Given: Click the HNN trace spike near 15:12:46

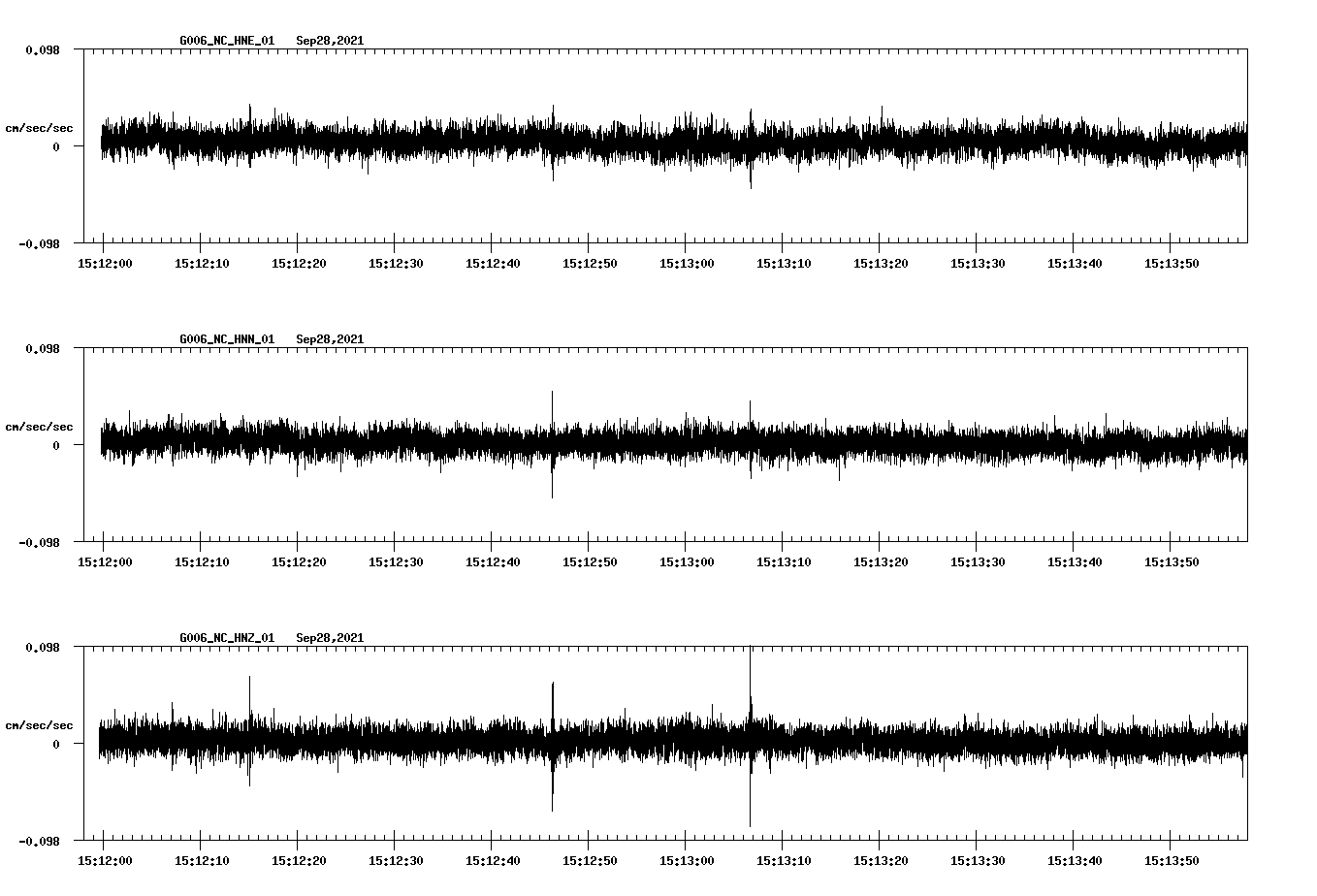Looking at the screenshot, I should pos(553,445).
